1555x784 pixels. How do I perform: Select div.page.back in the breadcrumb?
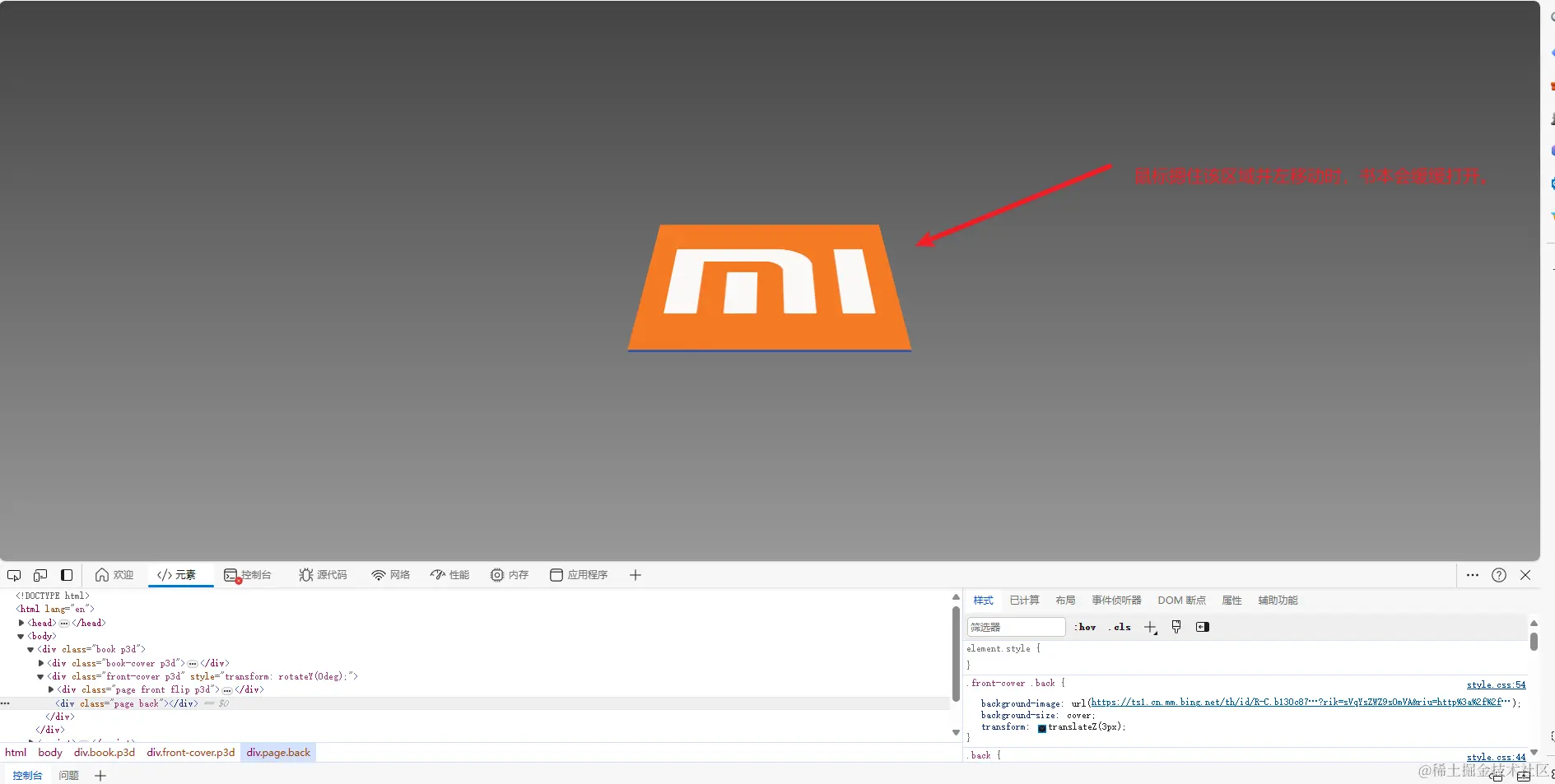278,753
